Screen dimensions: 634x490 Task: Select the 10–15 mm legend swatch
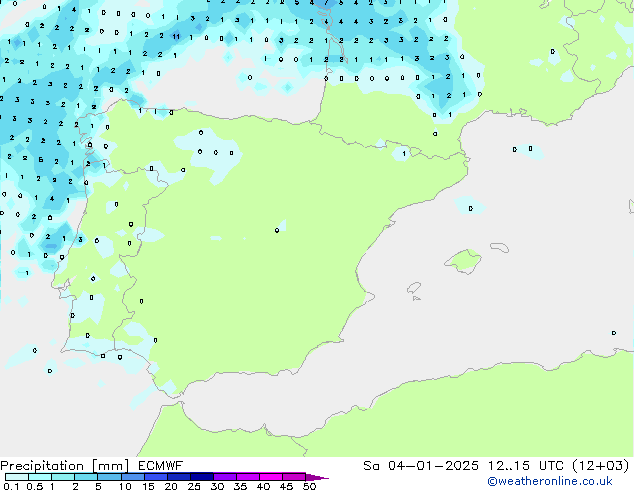[133, 477]
